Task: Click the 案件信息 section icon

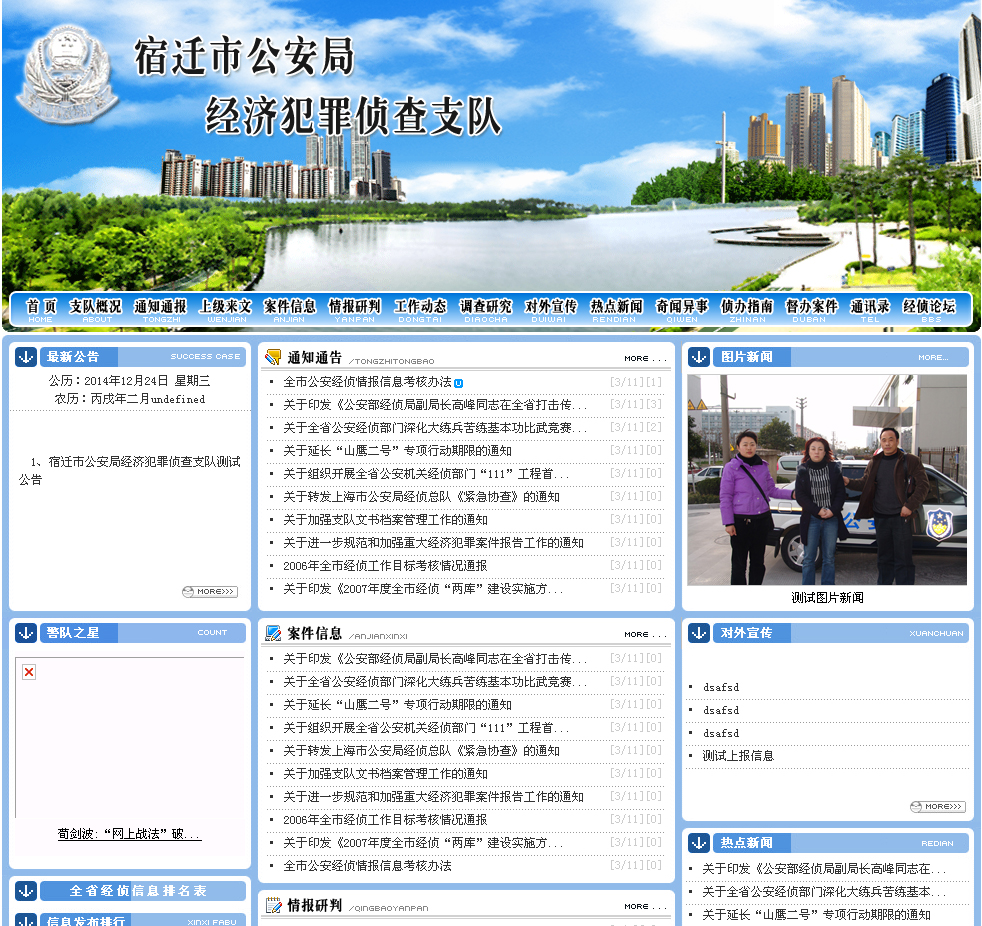Action: [x=273, y=633]
